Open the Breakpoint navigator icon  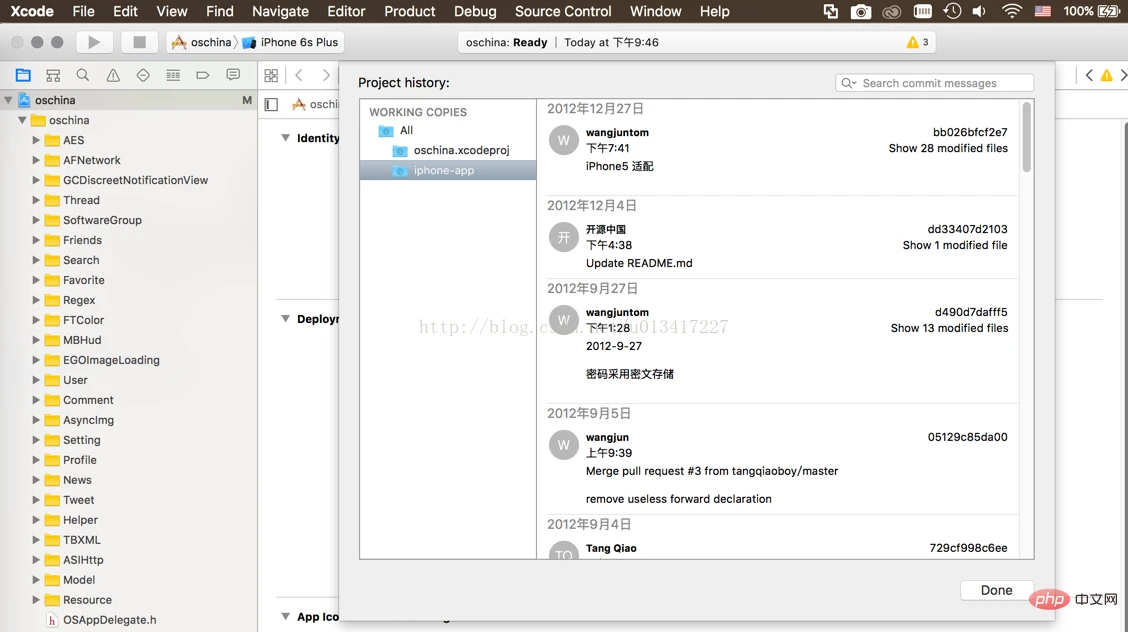tap(203, 75)
